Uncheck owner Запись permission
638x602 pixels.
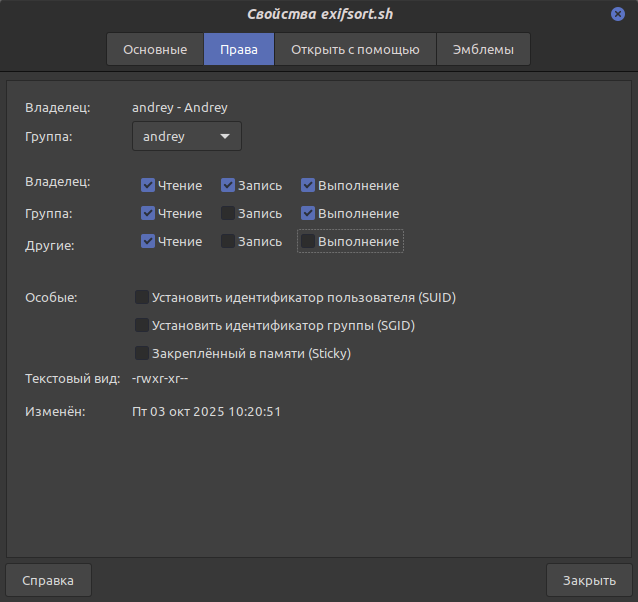(228, 185)
